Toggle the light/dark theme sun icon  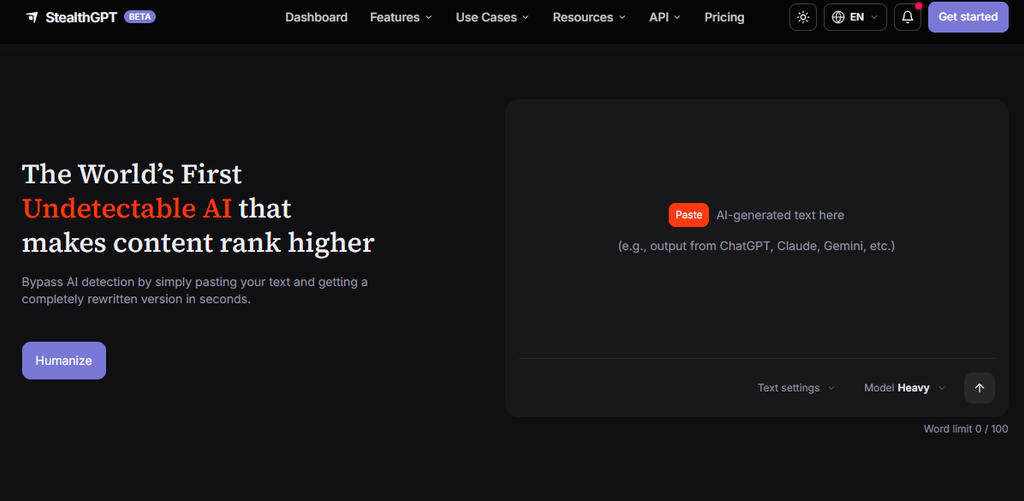click(x=803, y=17)
